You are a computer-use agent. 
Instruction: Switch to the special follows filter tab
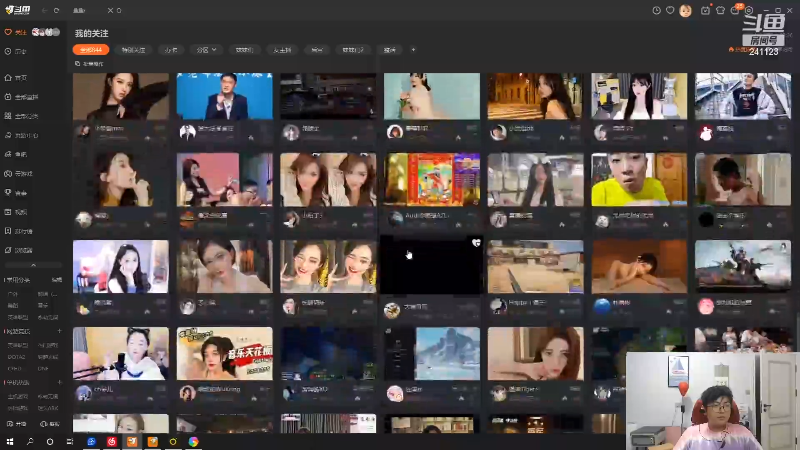tap(133, 50)
